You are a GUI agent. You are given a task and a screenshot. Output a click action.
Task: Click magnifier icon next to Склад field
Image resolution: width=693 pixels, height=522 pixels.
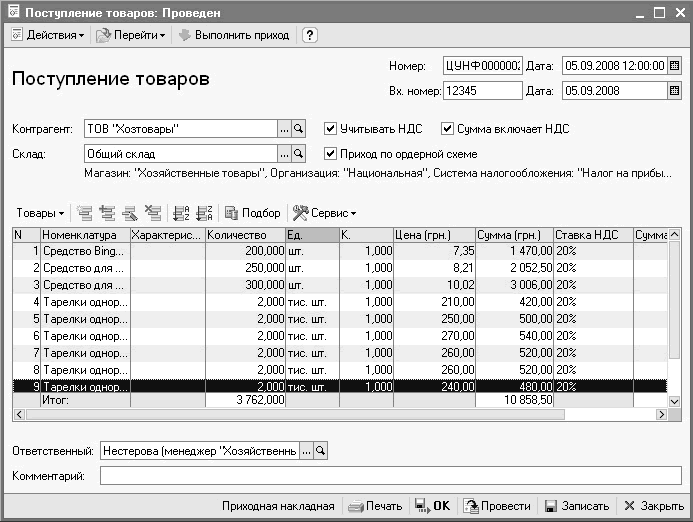point(298,154)
